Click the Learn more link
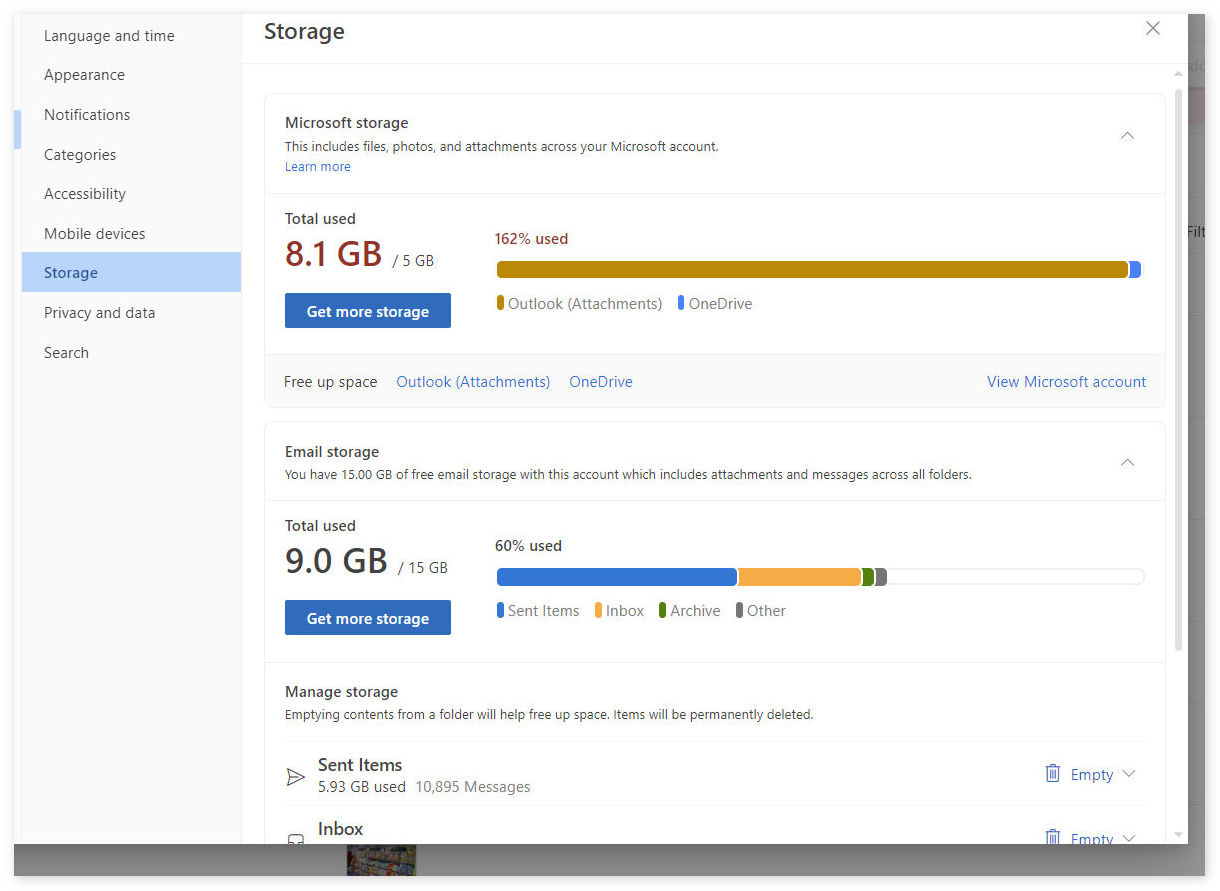The image size is (1220, 891). [317, 167]
